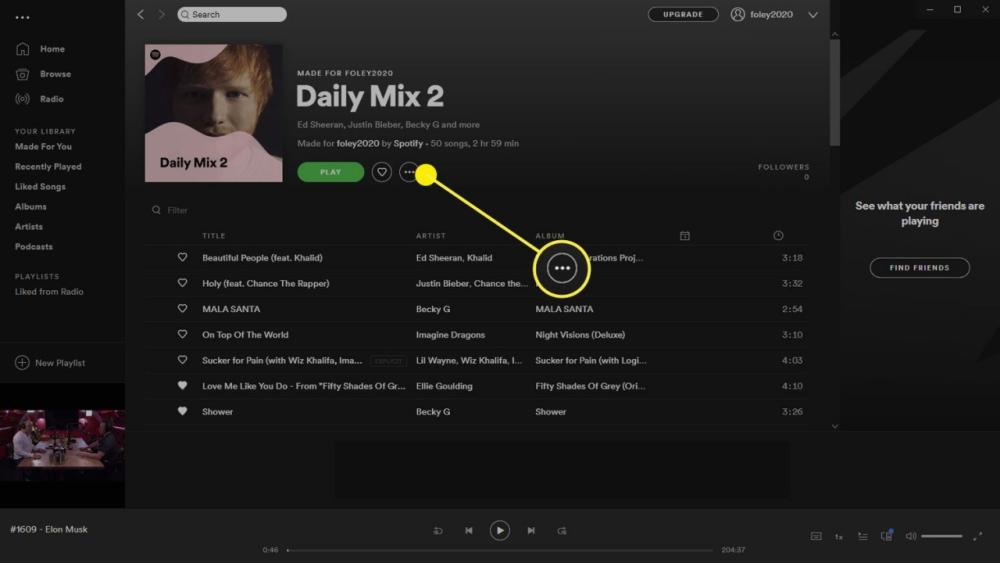Open the more options button beside the playlist heart
This screenshot has height=563, width=1000.
tap(408, 172)
